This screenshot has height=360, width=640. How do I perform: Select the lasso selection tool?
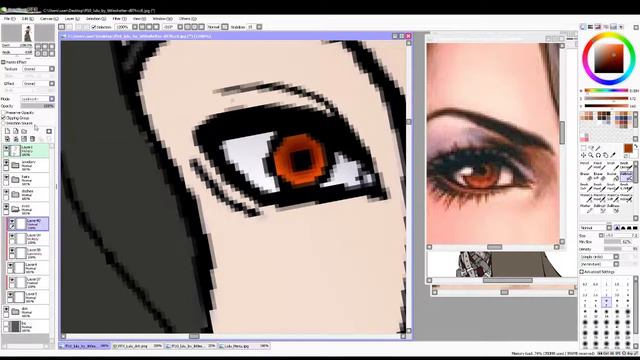coord(591,148)
